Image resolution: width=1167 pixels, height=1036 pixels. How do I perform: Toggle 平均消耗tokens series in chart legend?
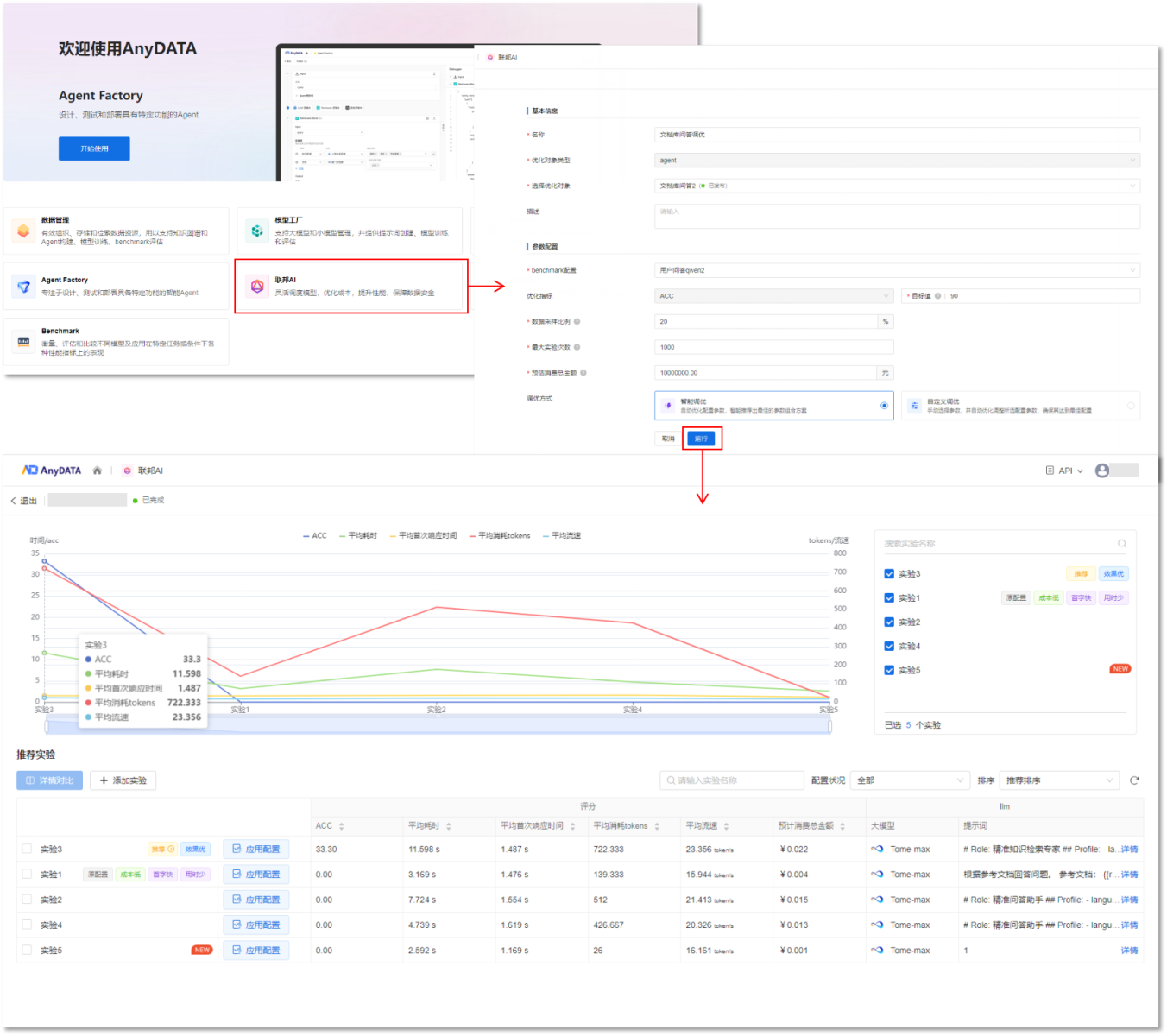tap(500, 536)
